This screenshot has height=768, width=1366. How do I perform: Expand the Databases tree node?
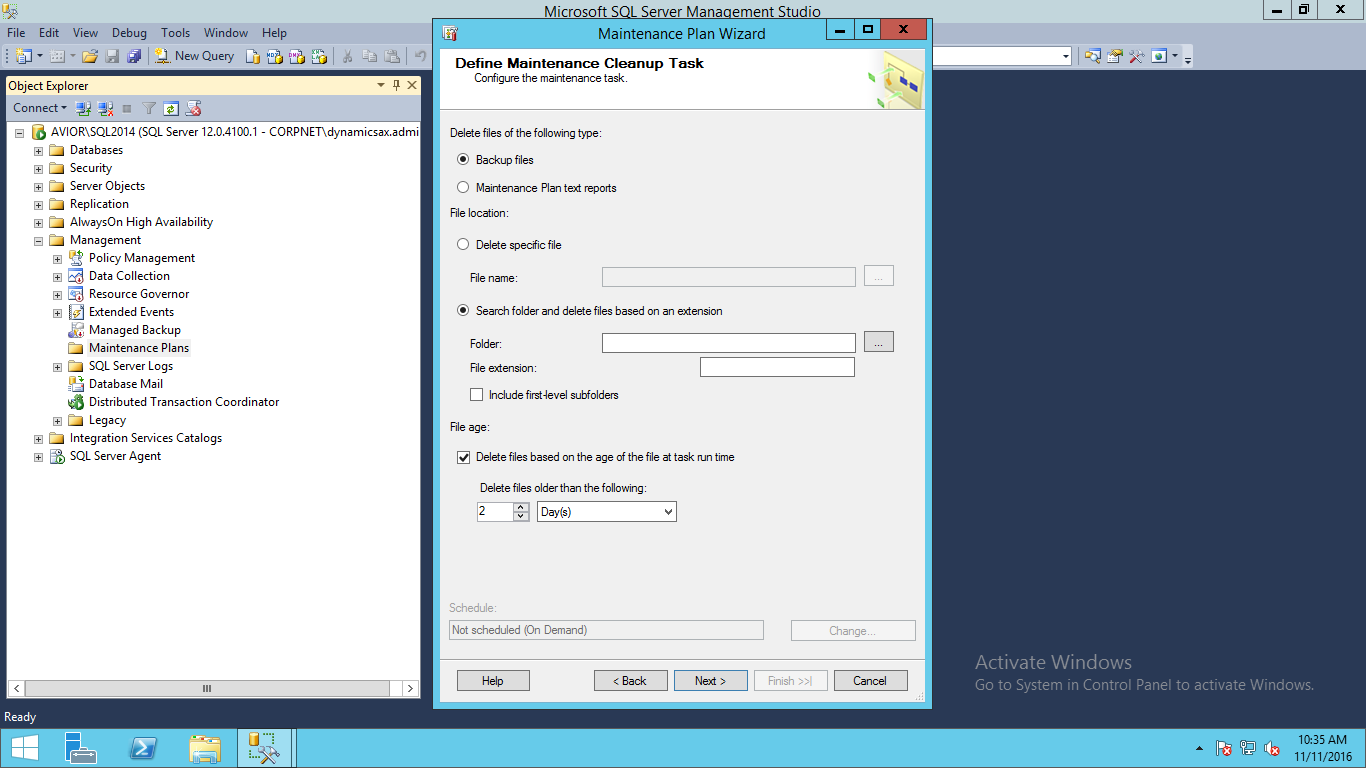click(39, 151)
